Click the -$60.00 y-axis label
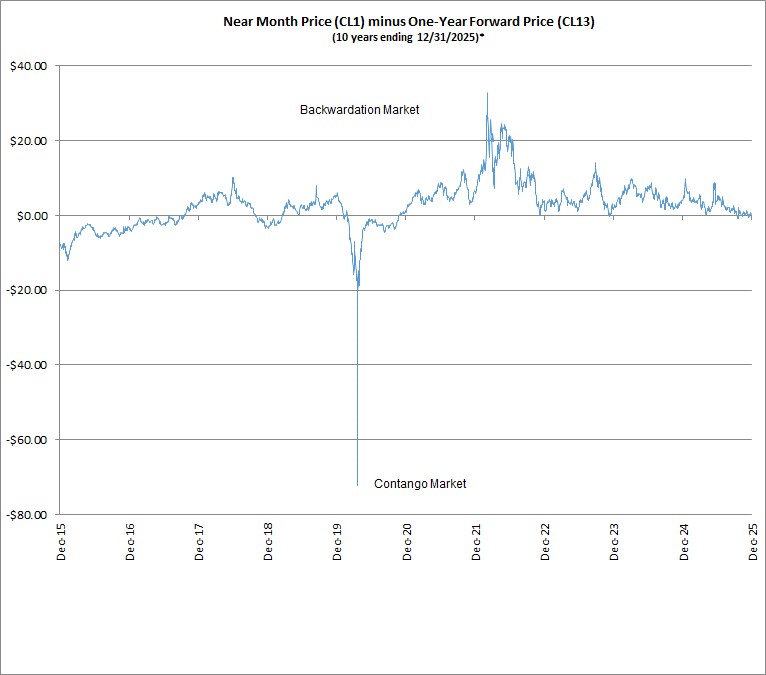 [x=27, y=440]
